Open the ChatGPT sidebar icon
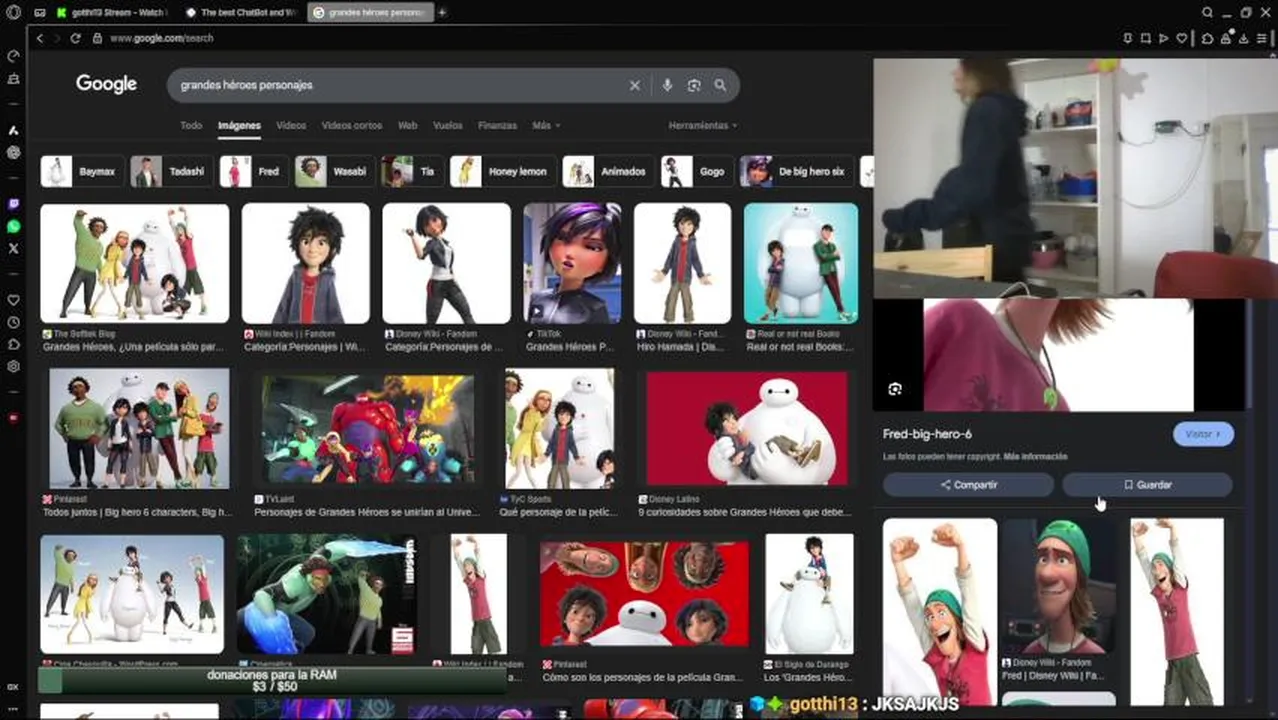Screen dimensions: 1278x720 (x=13, y=153)
